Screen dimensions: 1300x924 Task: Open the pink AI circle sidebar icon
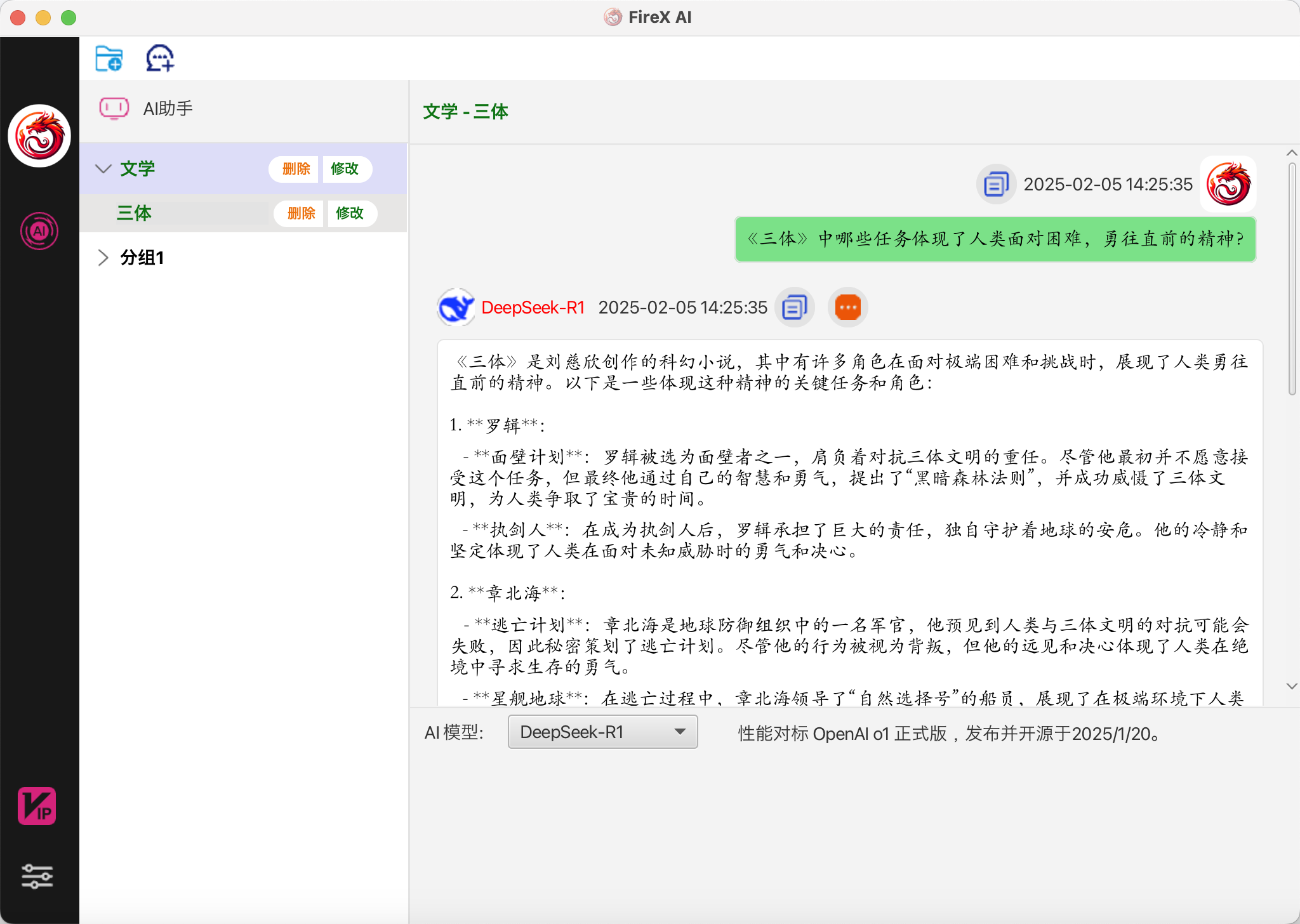coord(39,231)
